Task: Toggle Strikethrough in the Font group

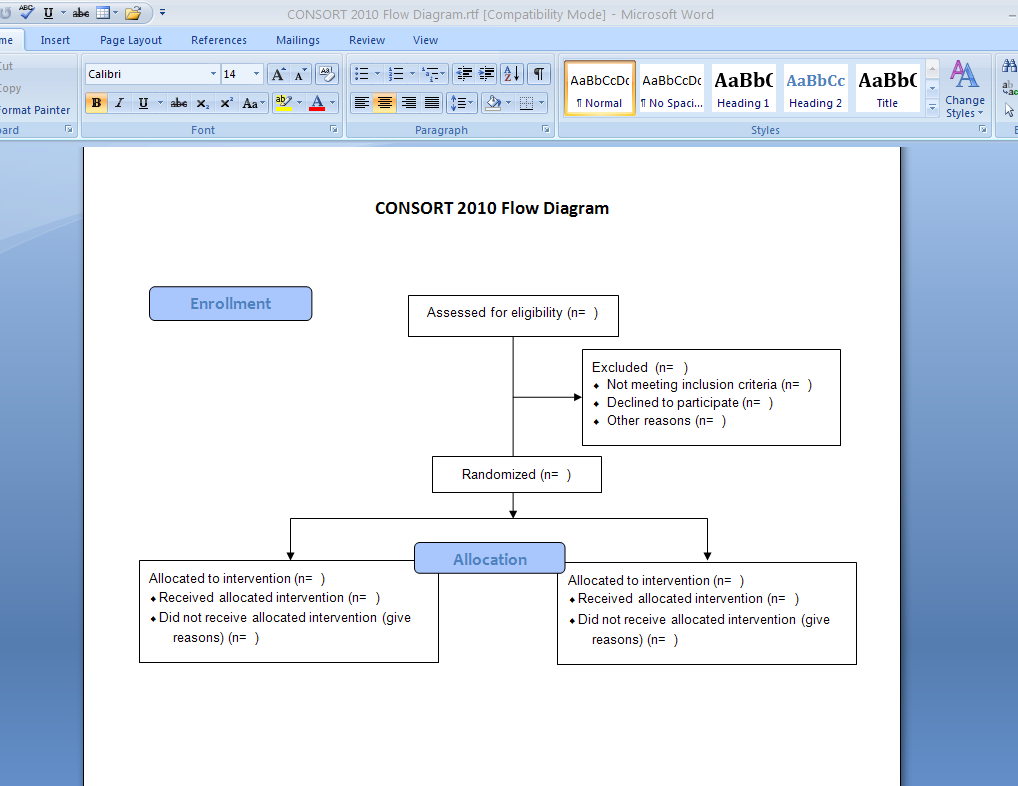Action: coord(179,103)
